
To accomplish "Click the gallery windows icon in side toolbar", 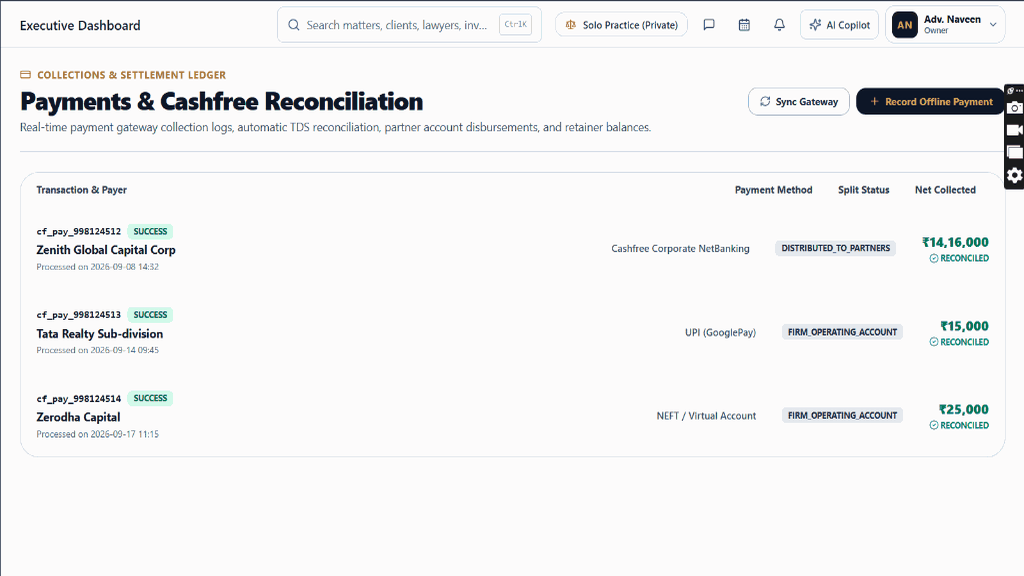I will pyautogui.click(x=1014, y=152).
